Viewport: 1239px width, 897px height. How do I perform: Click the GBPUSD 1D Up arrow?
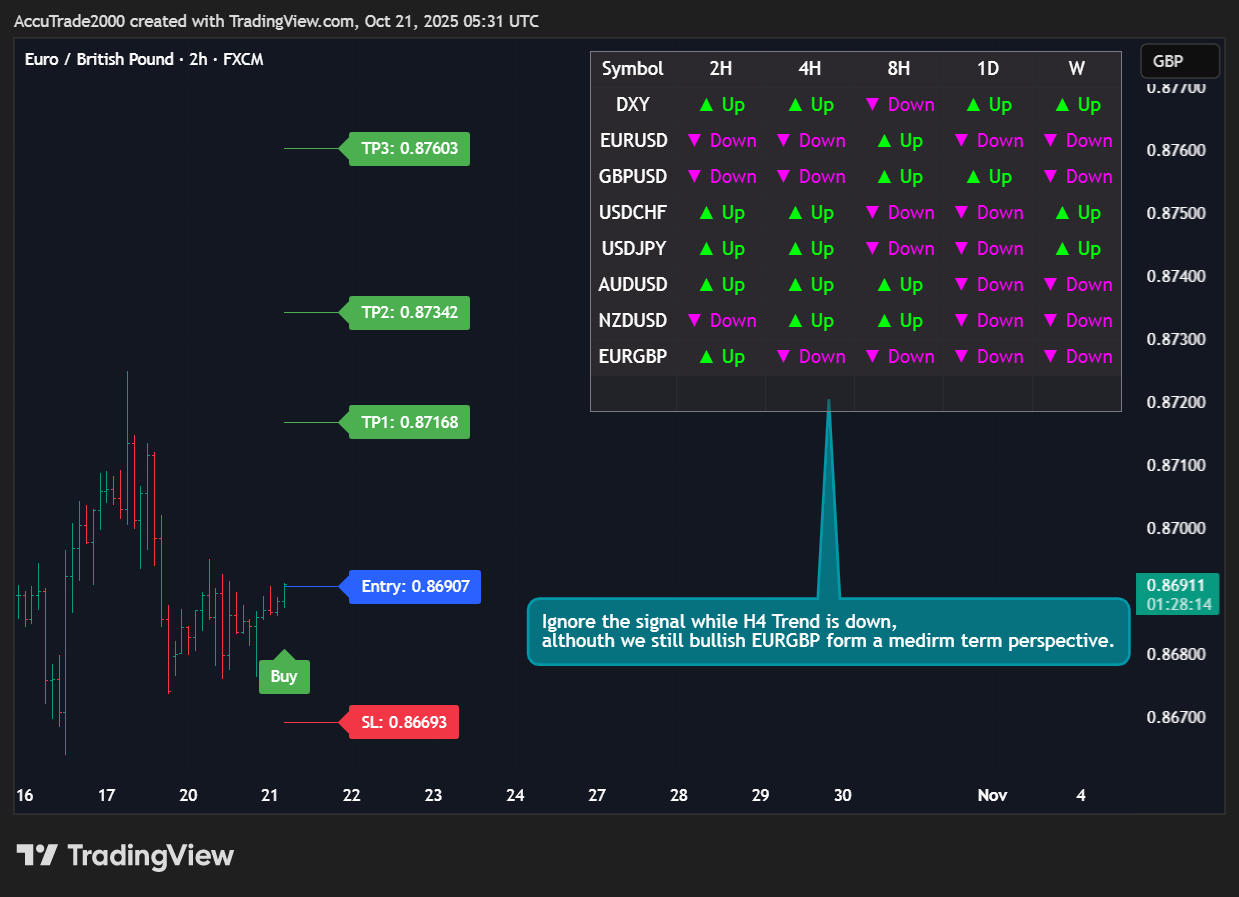[988, 177]
